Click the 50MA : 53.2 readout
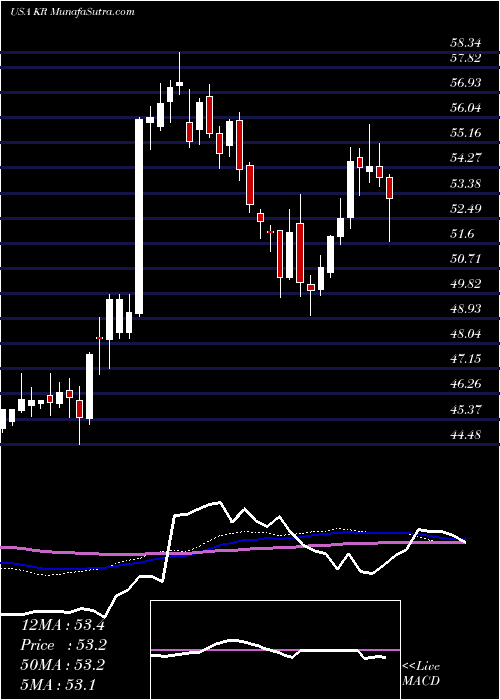 (62, 665)
